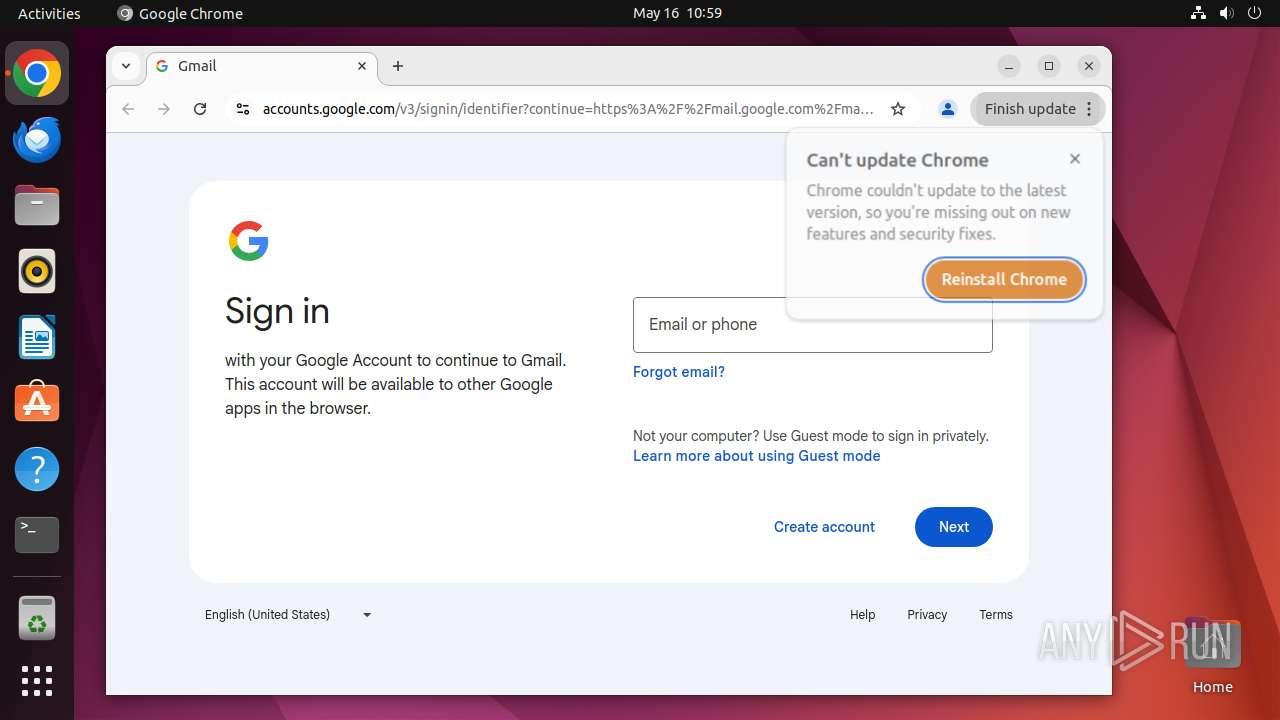Show Applications grid at dock bottom

[x=37, y=681]
